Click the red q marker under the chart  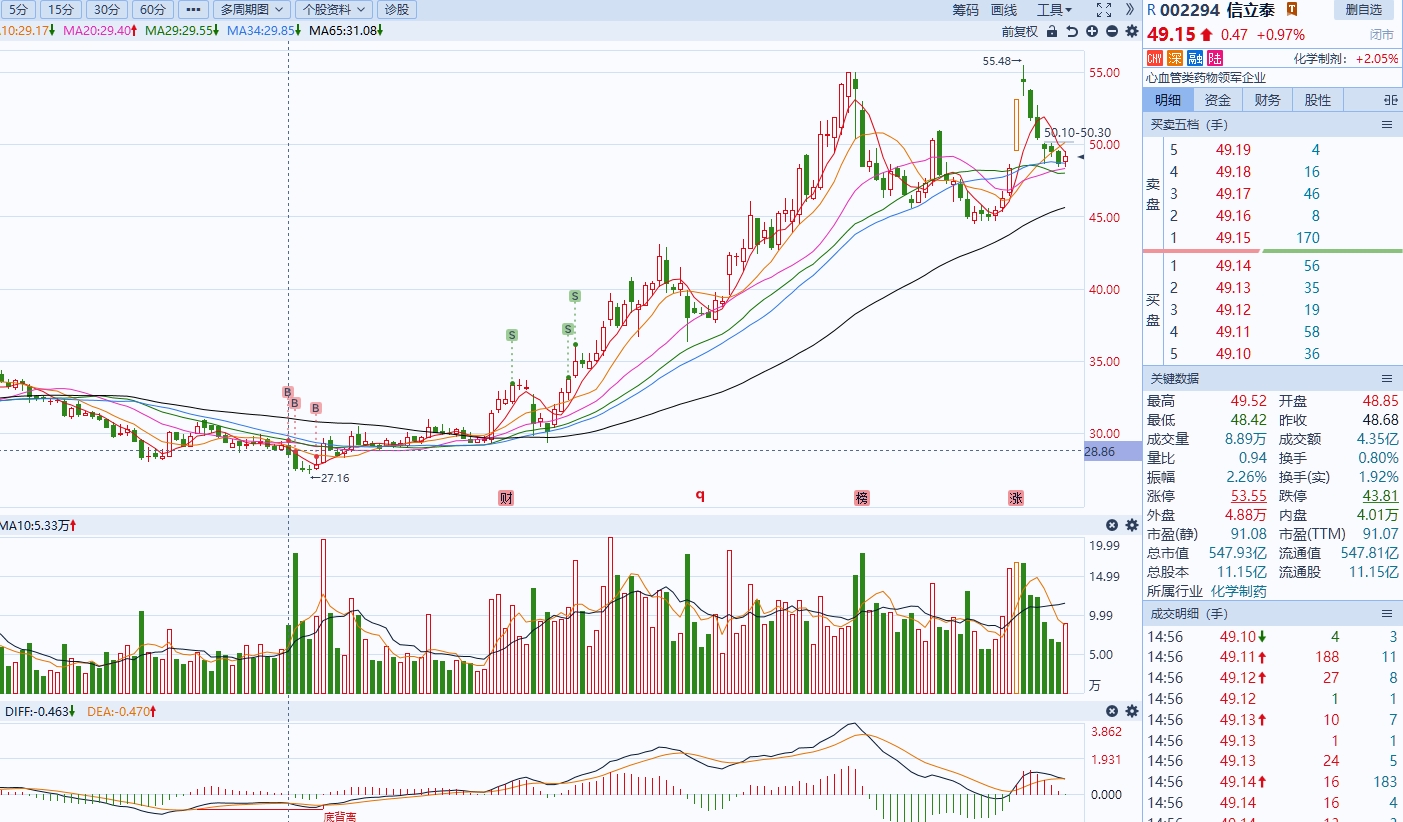(700, 494)
